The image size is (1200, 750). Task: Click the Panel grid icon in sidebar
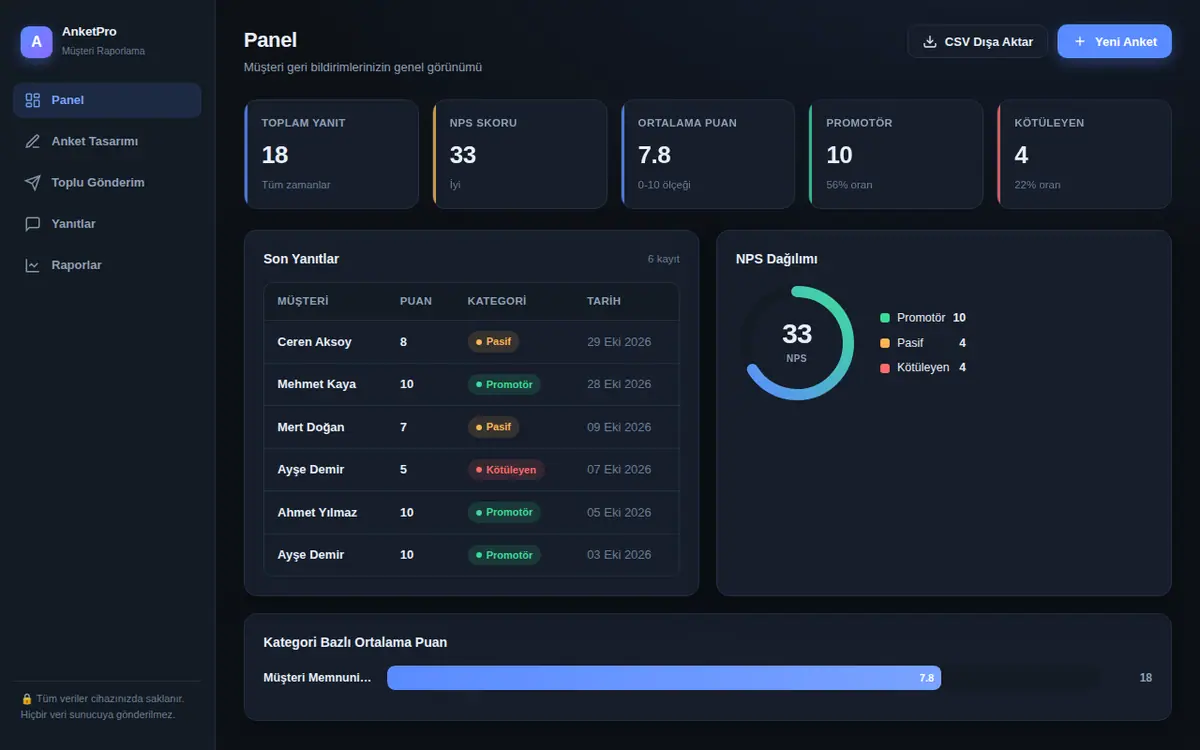click(33, 100)
